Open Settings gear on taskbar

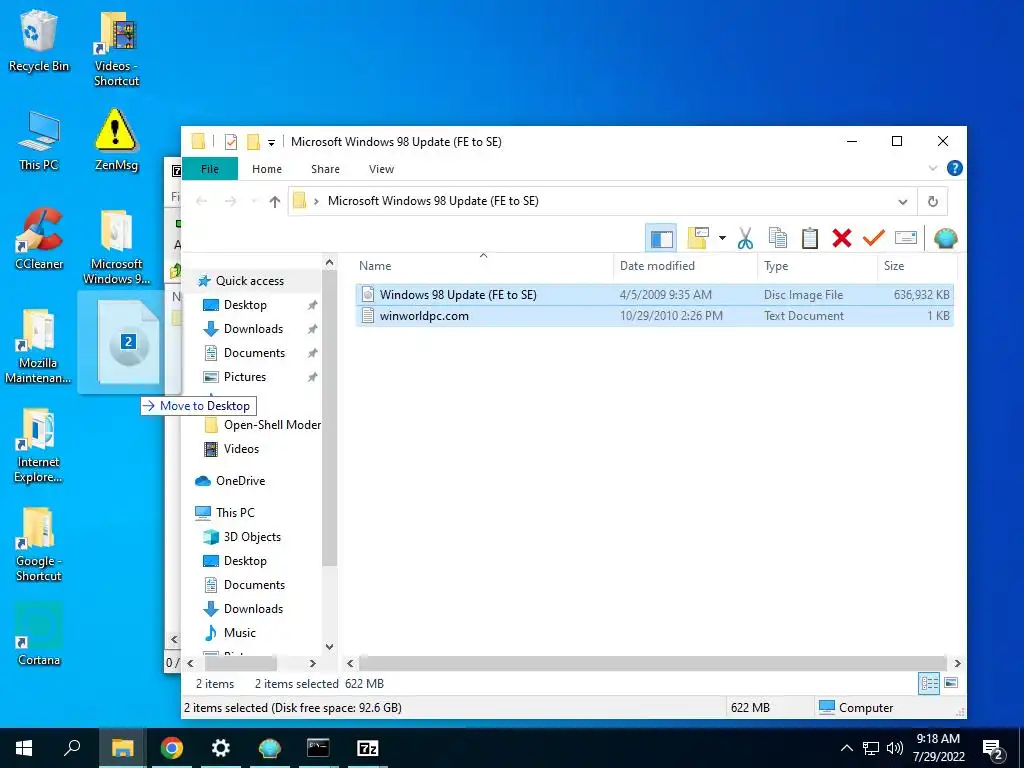pyautogui.click(x=221, y=748)
